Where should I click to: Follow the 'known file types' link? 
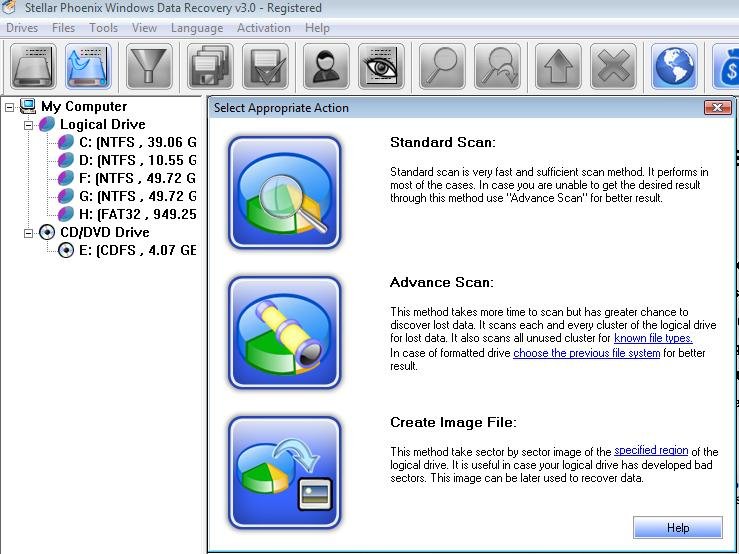(653, 338)
